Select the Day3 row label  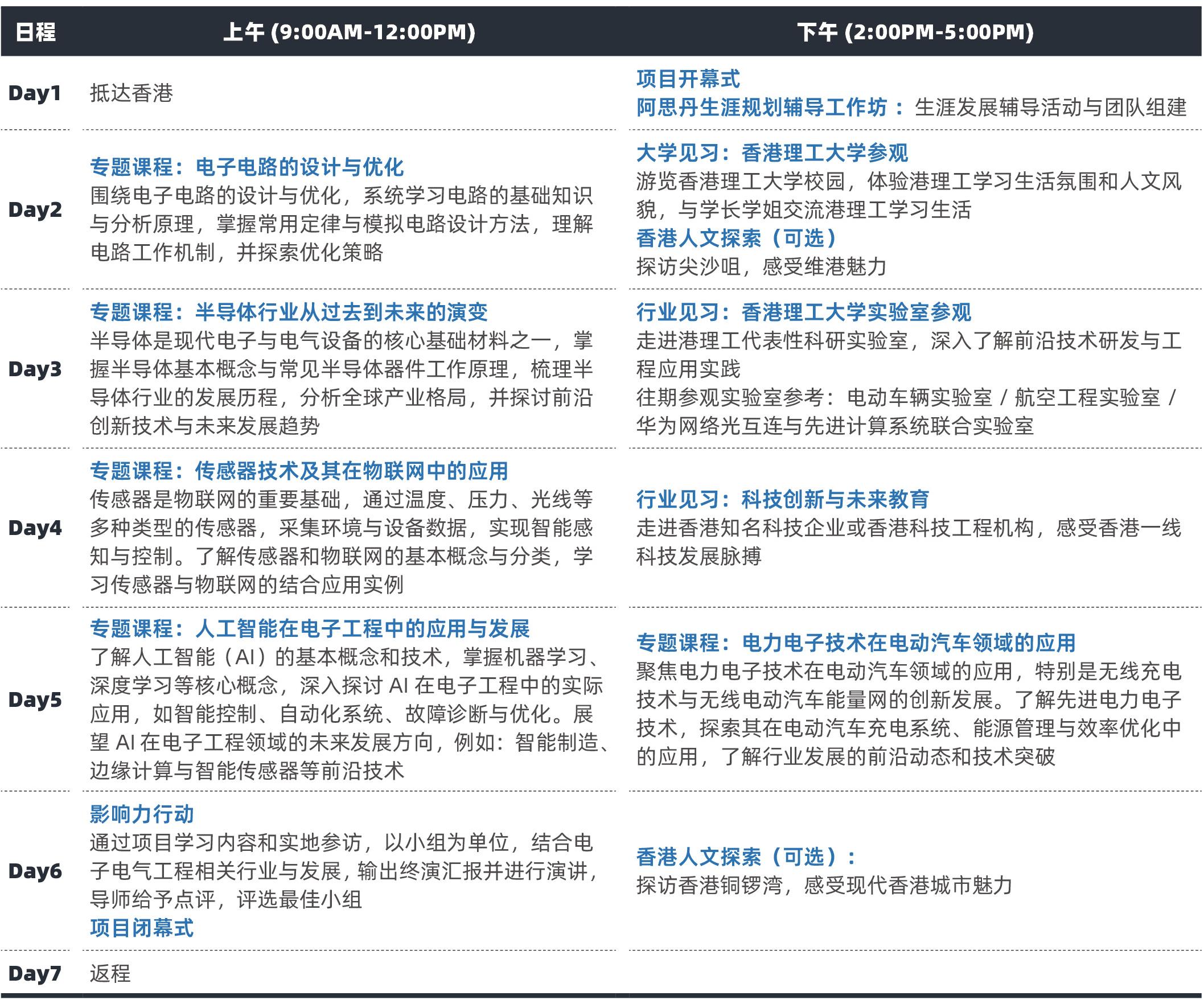(34, 369)
